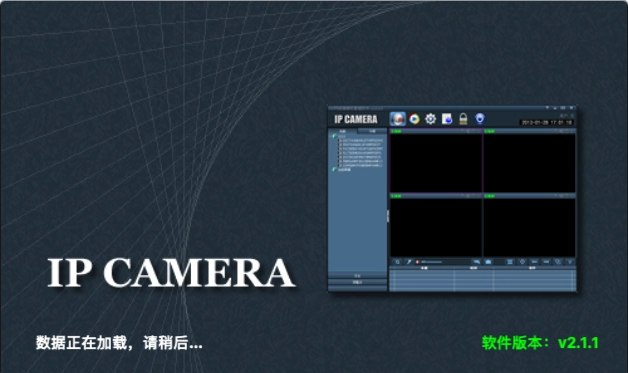Click the log document icon with blue dot
Viewport: 628px width, 373px height.
click(x=447, y=119)
